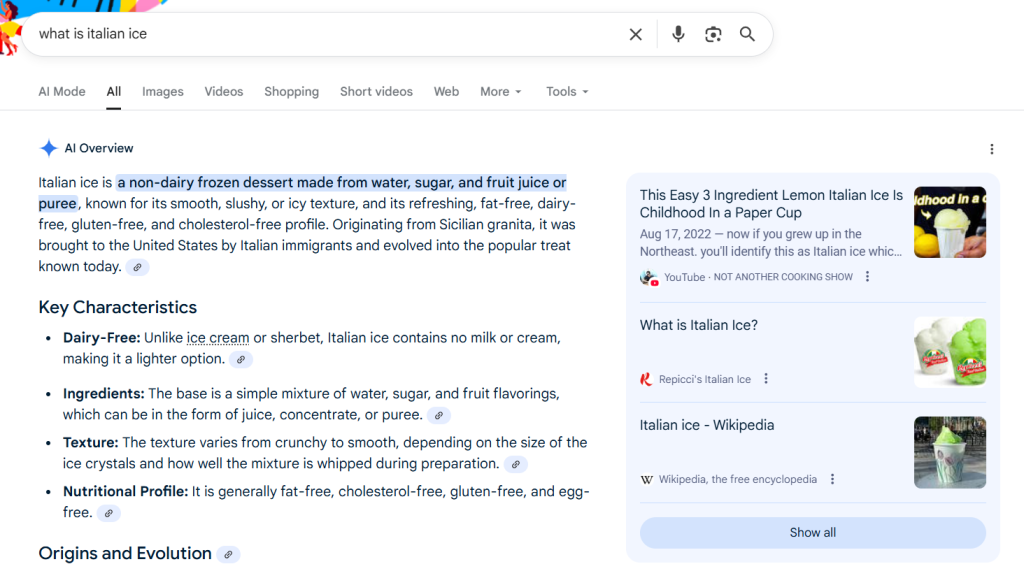
Task: Open the Short videos tab
Action: tap(376, 91)
